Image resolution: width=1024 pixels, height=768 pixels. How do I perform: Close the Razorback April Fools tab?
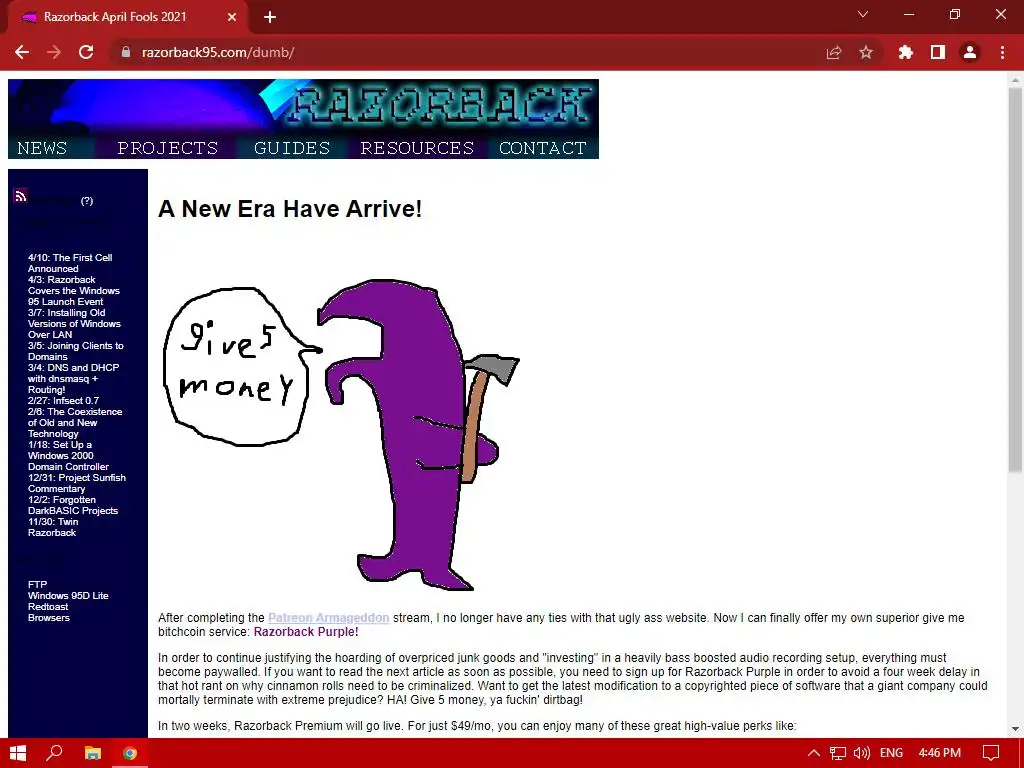[232, 17]
